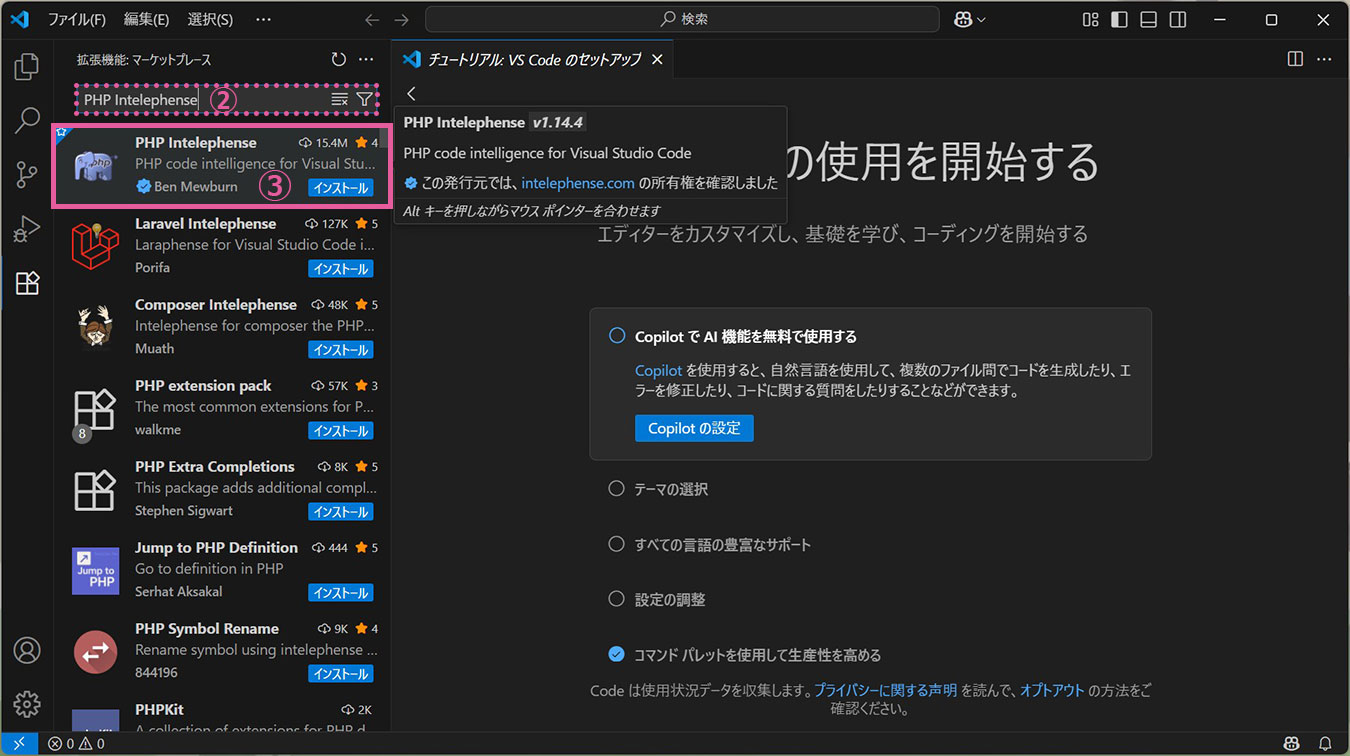Toggle the bottom panel visibility
The height and width of the screenshot is (756, 1350).
click(1149, 20)
